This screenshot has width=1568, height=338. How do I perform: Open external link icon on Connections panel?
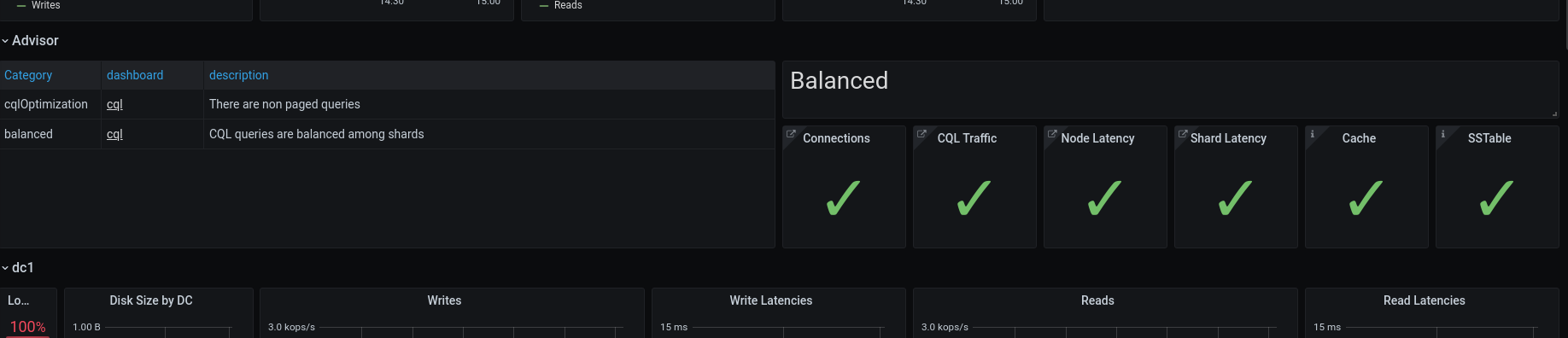791,134
